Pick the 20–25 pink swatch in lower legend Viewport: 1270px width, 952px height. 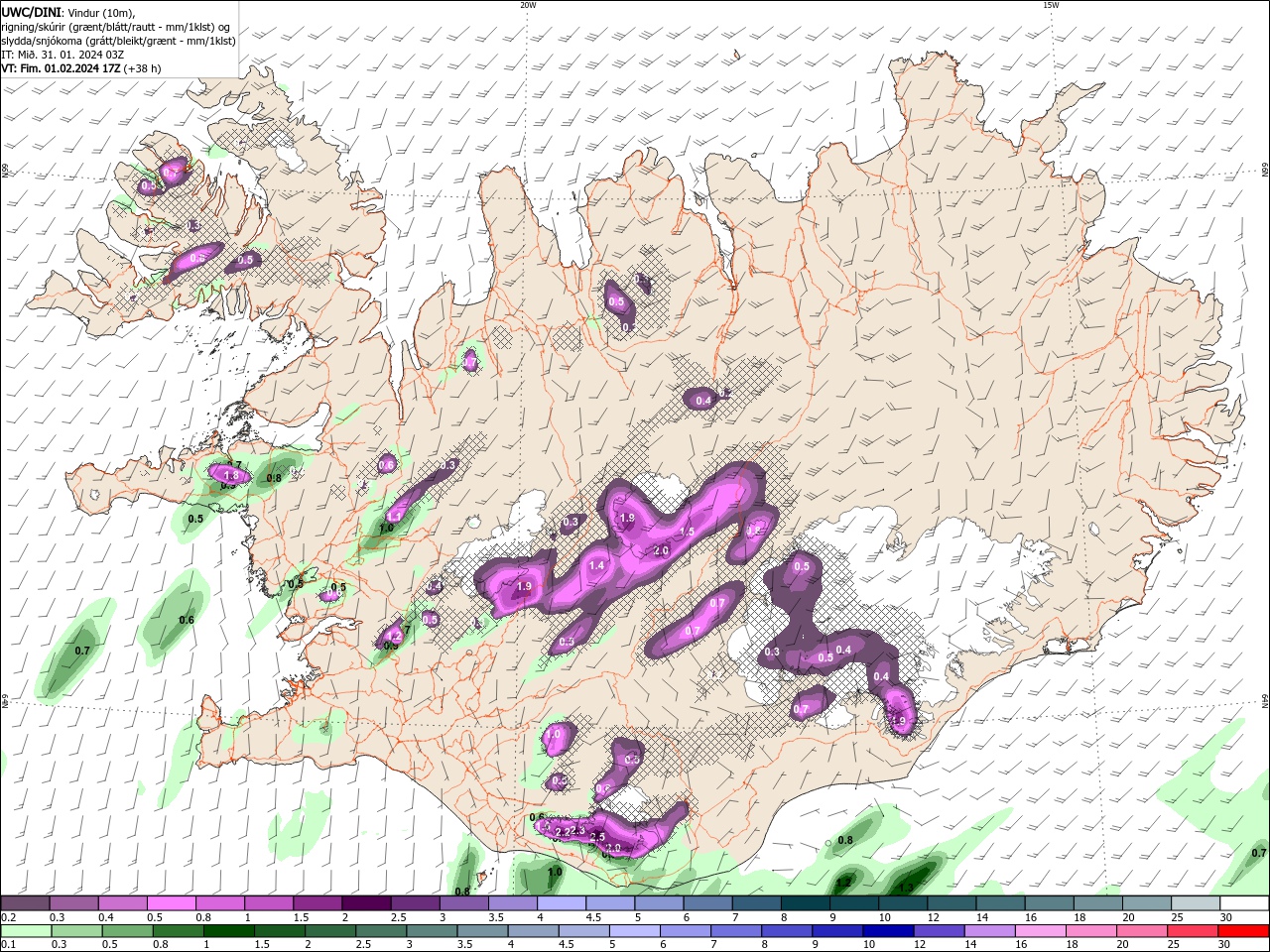click(1142, 931)
